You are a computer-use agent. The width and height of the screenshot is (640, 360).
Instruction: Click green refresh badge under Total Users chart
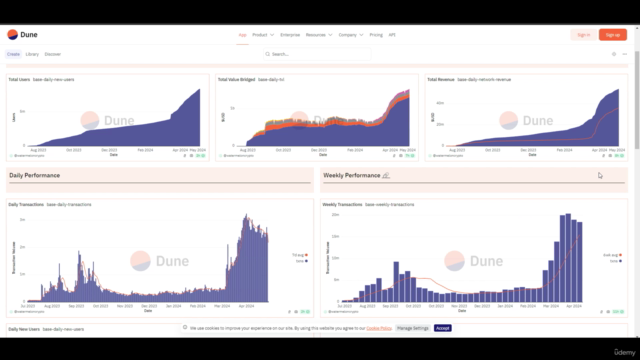(200, 156)
